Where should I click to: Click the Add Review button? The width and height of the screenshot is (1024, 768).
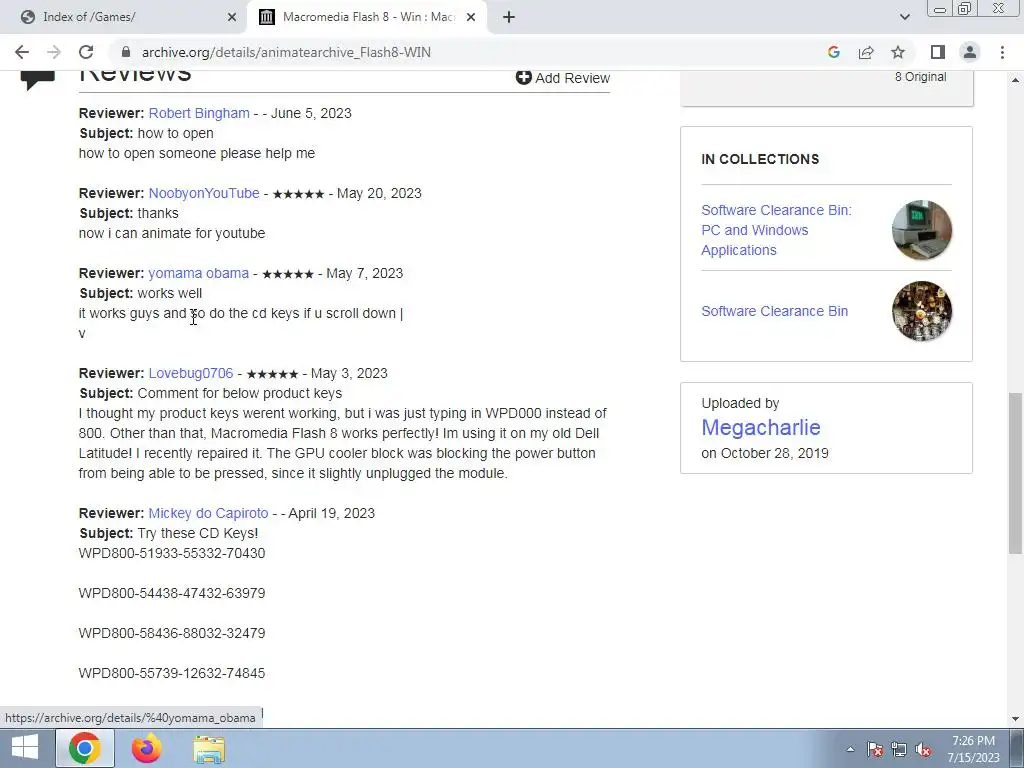(x=562, y=78)
